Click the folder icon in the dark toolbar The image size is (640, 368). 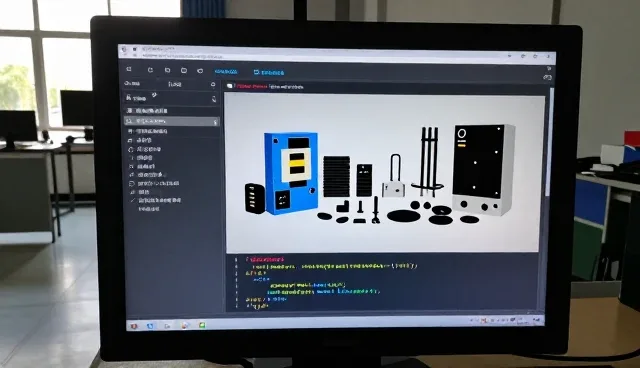pos(184,71)
